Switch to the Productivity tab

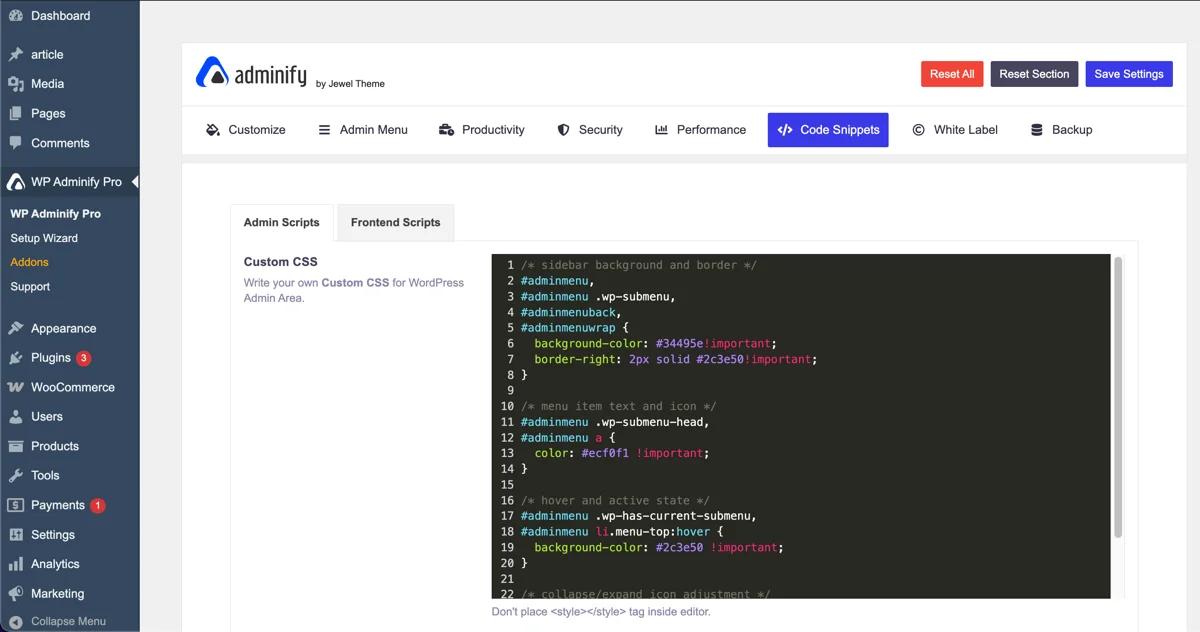pos(481,130)
